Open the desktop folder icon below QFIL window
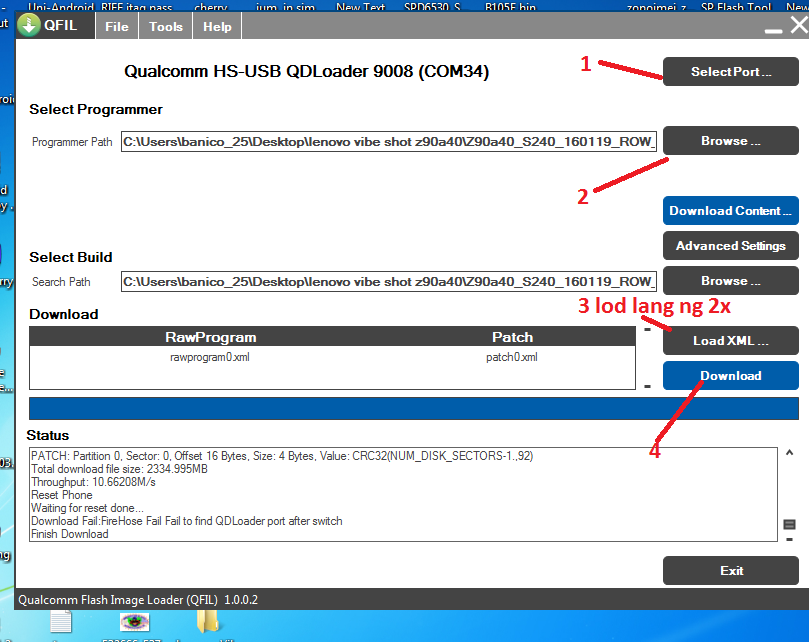This screenshot has width=809, height=642. click(x=209, y=623)
